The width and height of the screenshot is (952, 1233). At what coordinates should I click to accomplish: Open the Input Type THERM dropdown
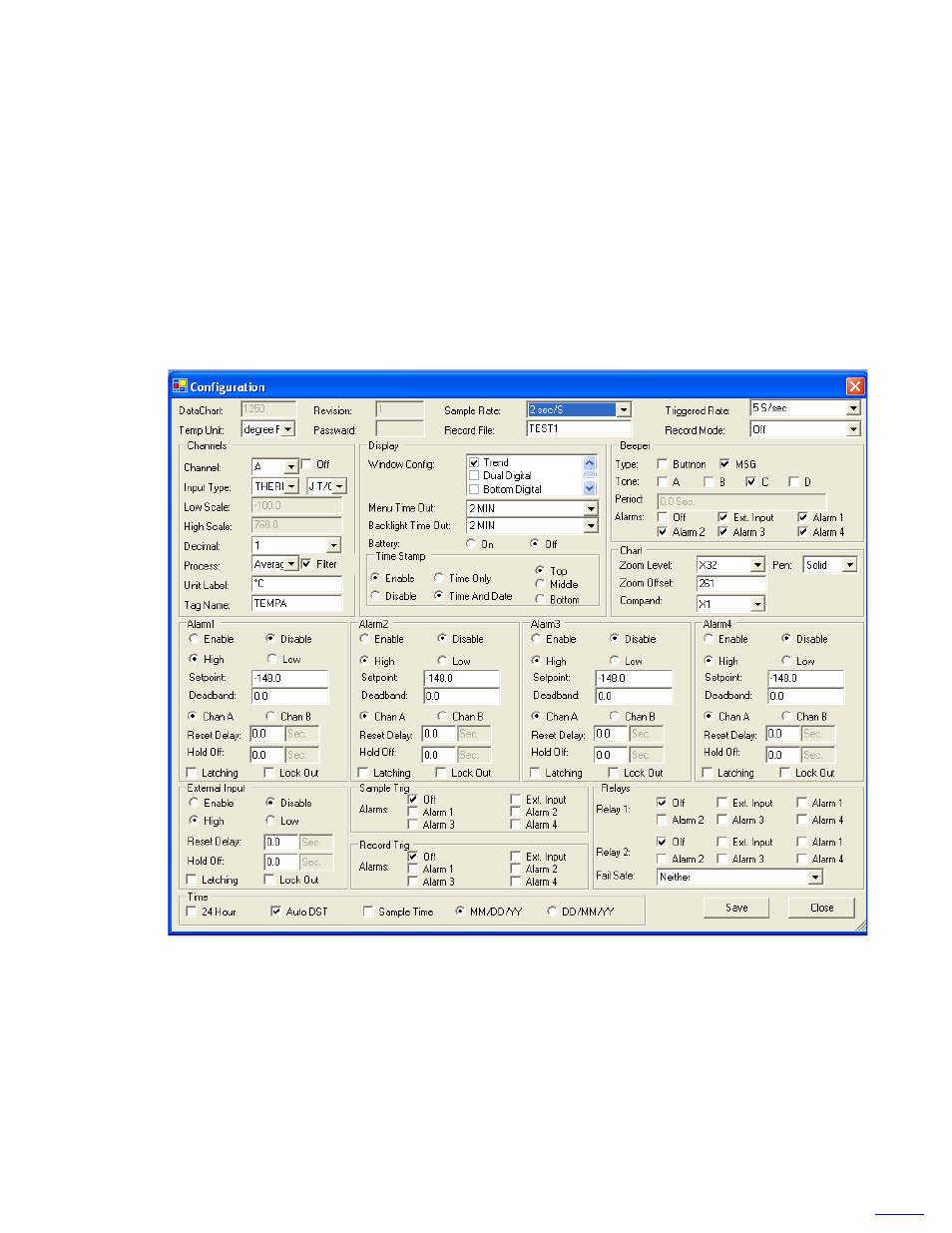tap(291, 486)
